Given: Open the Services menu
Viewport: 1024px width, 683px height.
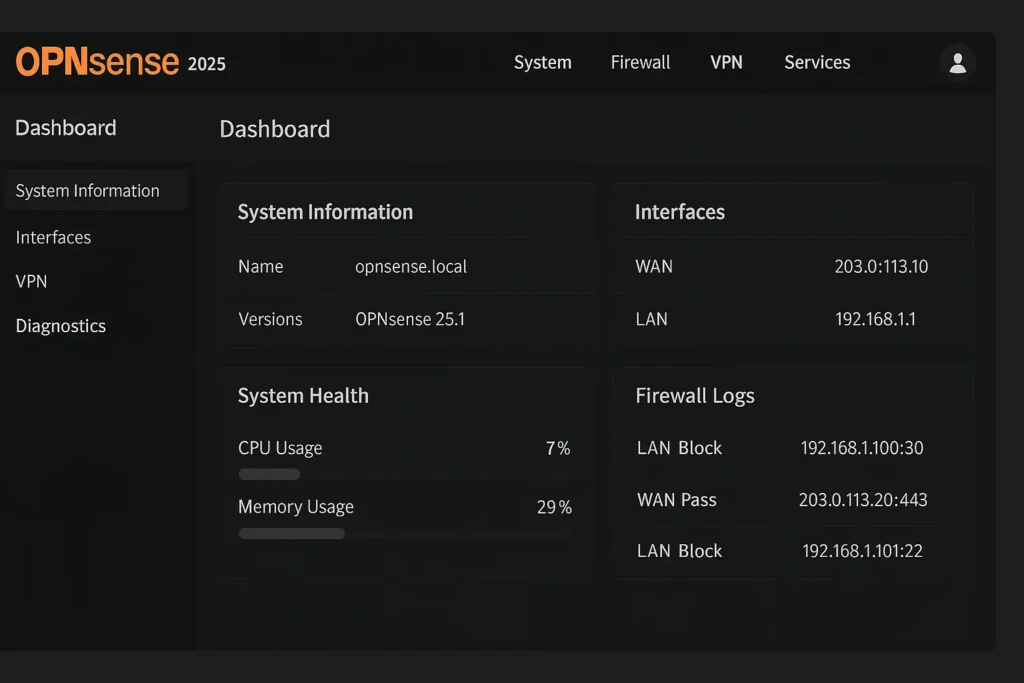Looking at the screenshot, I should [816, 62].
